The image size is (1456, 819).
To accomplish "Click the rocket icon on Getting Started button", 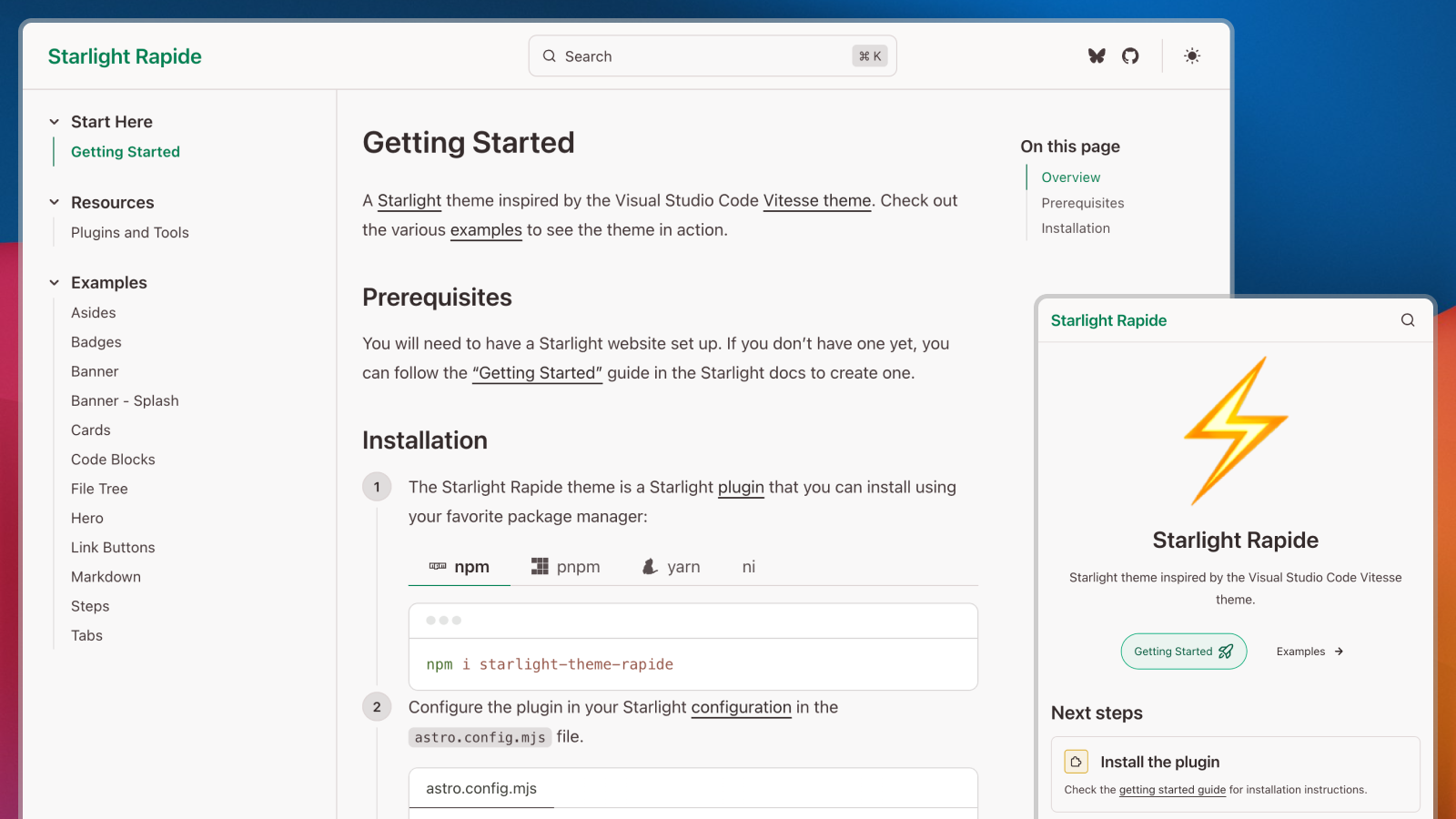I will click(1226, 652).
